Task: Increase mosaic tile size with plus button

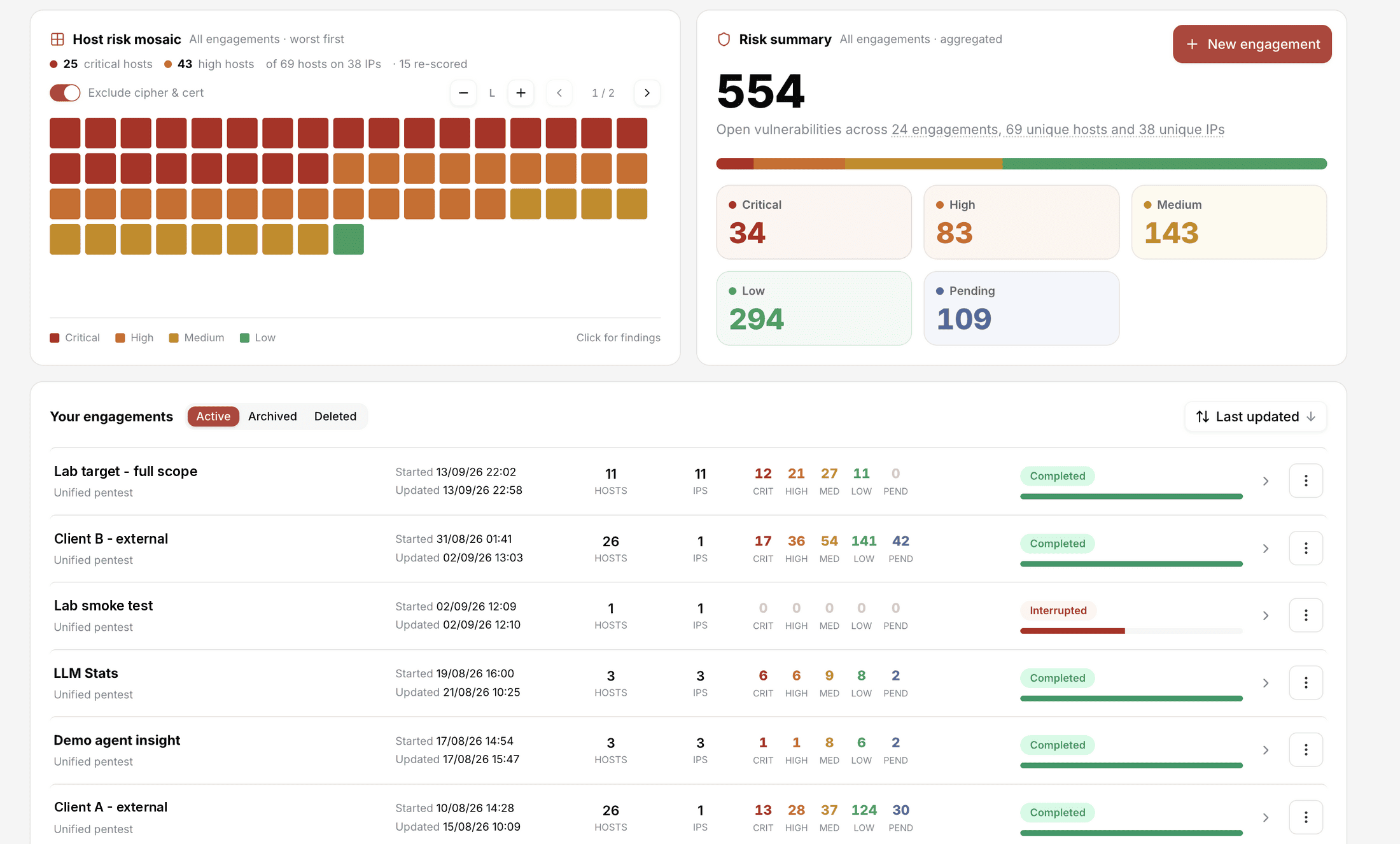Action: click(x=521, y=93)
